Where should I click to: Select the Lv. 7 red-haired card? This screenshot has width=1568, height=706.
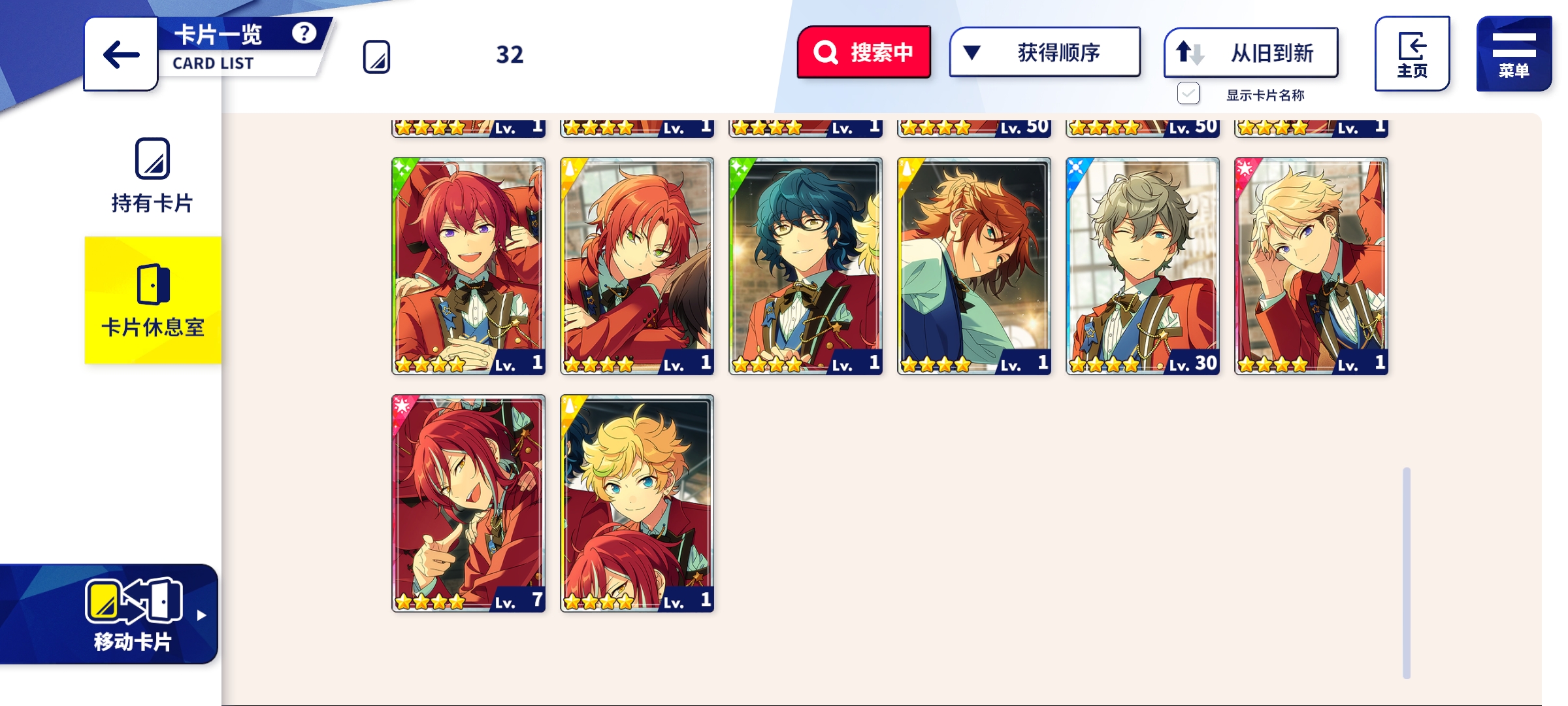(468, 503)
